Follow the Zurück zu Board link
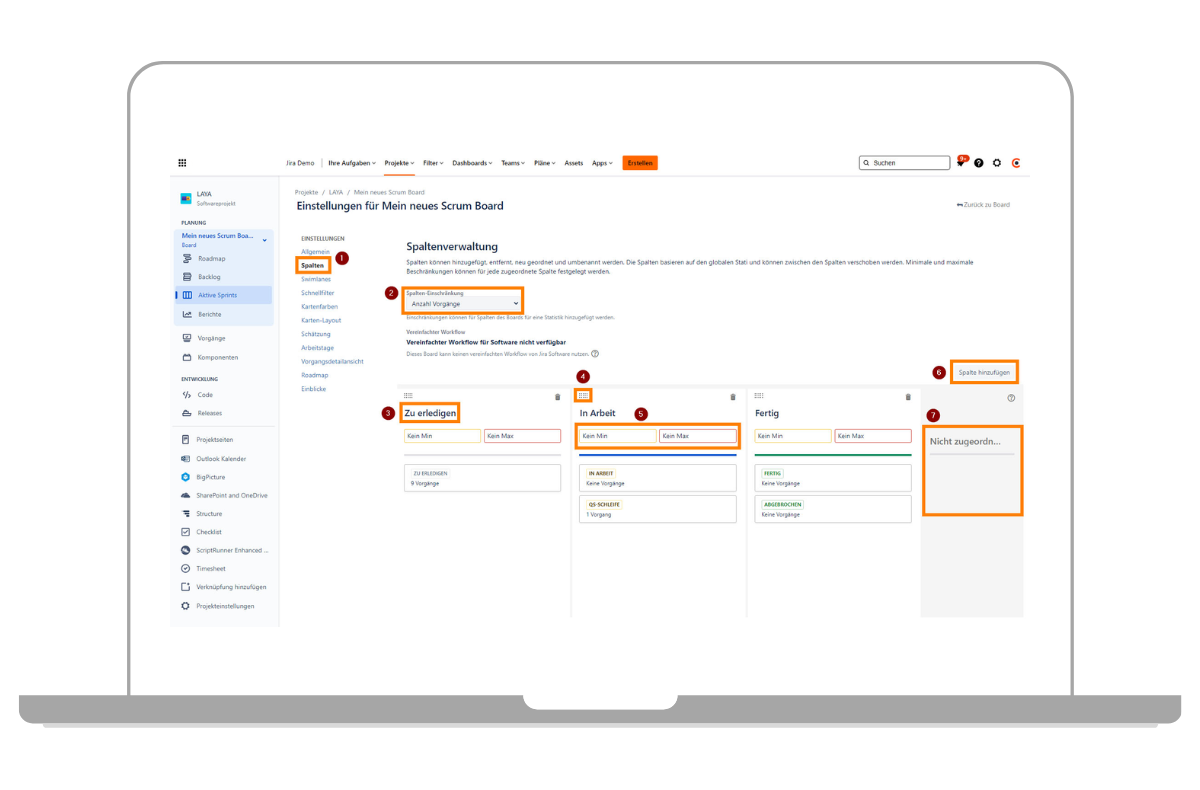The width and height of the screenshot is (1200, 790). pyautogui.click(x=983, y=205)
